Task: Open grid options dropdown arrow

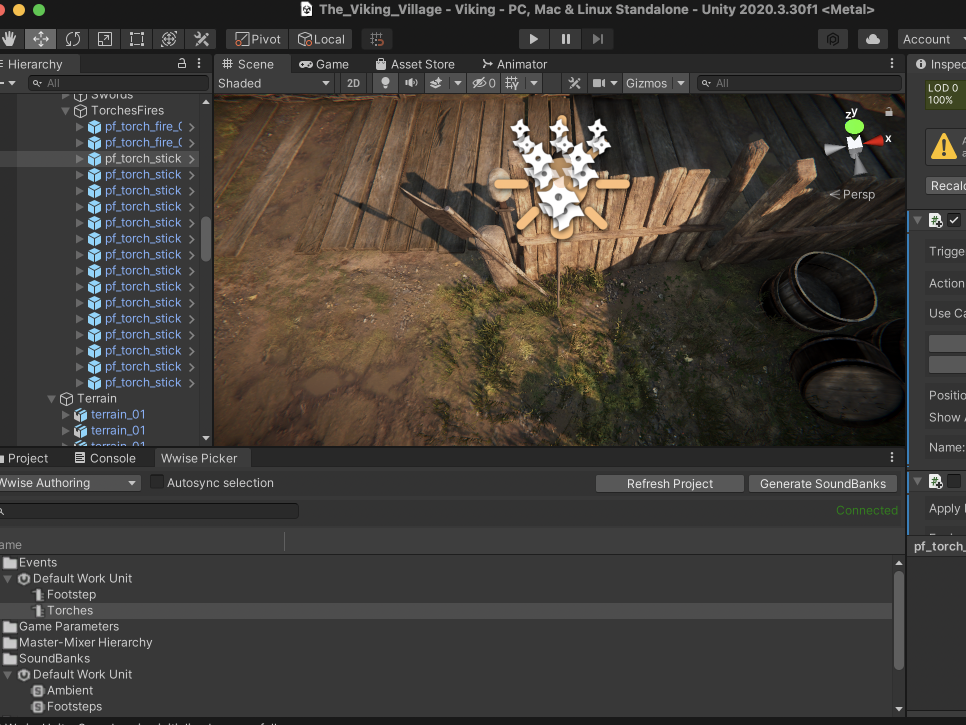Action: click(x=534, y=83)
